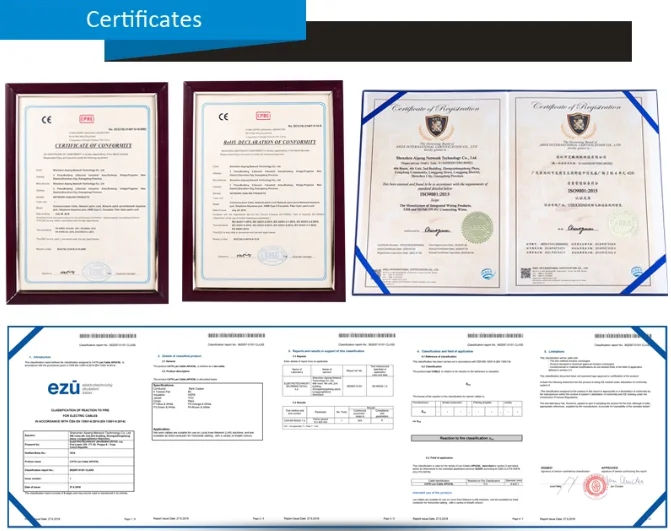The width and height of the screenshot is (671, 531).
Task: Click the QR code on Chinese registration certificate
Action: tap(526, 273)
